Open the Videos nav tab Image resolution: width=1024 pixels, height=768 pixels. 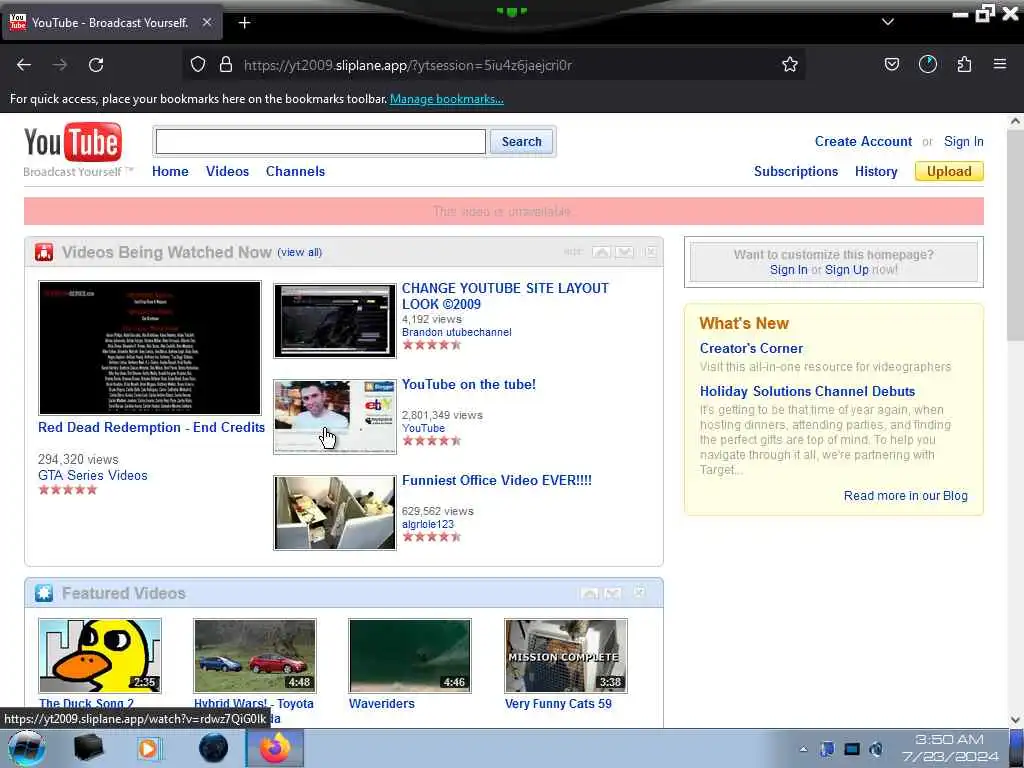[227, 171]
